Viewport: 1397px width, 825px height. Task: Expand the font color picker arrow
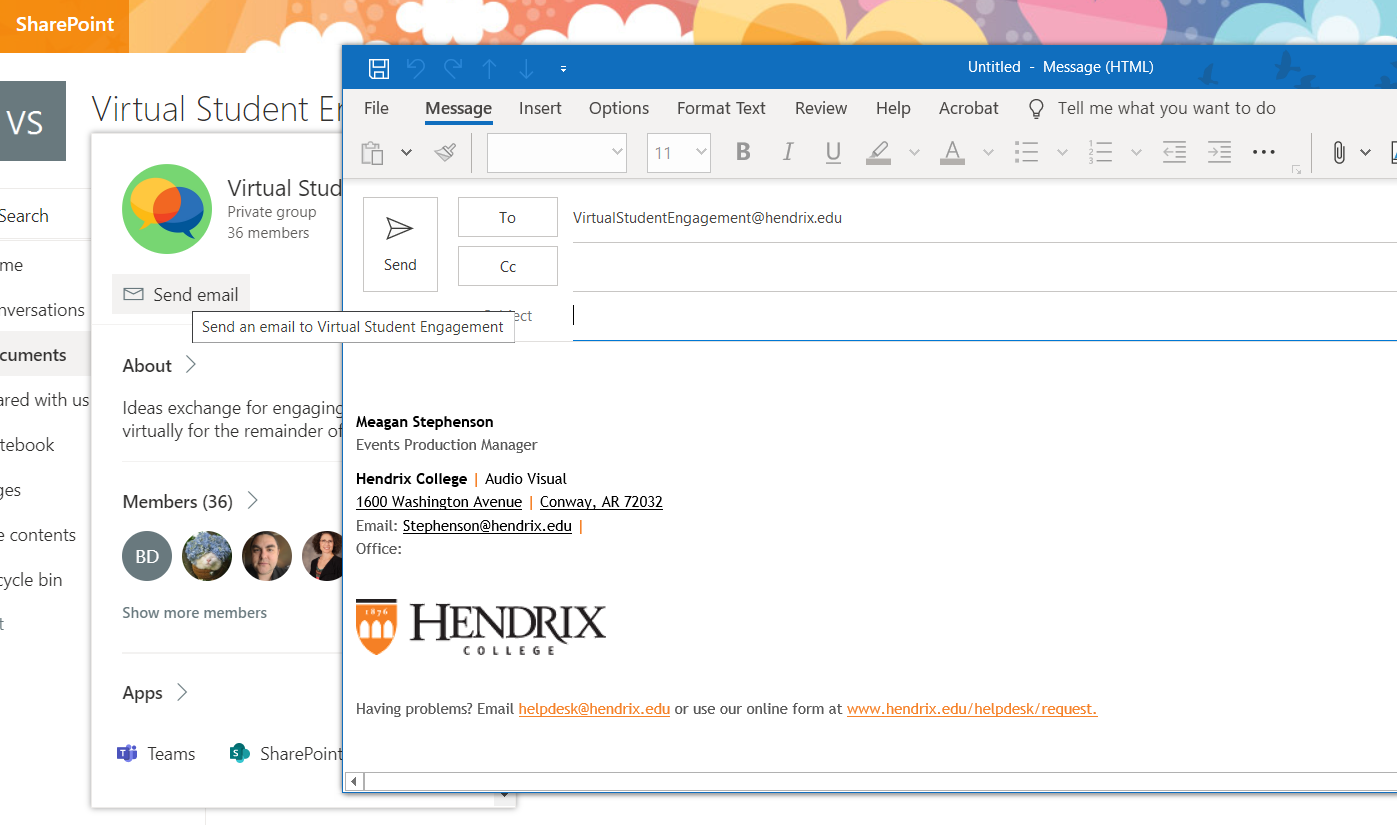pyautogui.click(x=988, y=153)
